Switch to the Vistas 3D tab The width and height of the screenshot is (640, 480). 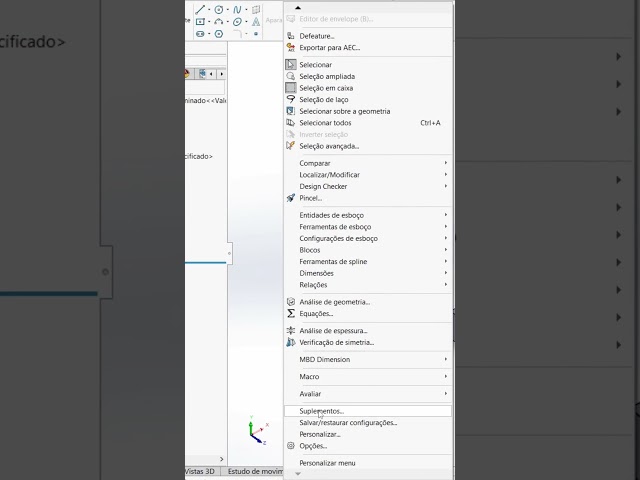coord(201,471)
